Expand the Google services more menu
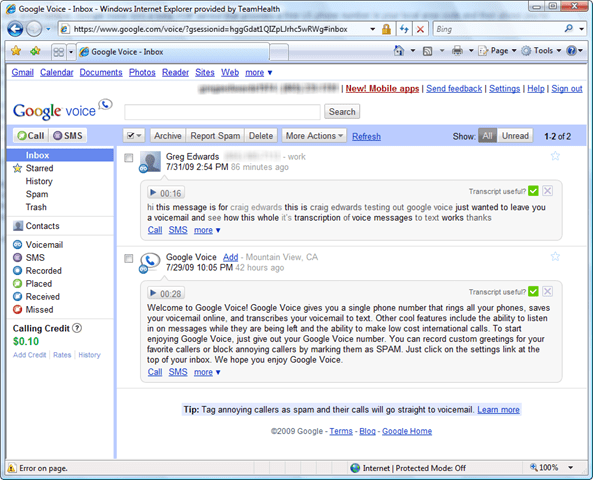The width and height of the screenshot is (593, 480). coord(259,72)
